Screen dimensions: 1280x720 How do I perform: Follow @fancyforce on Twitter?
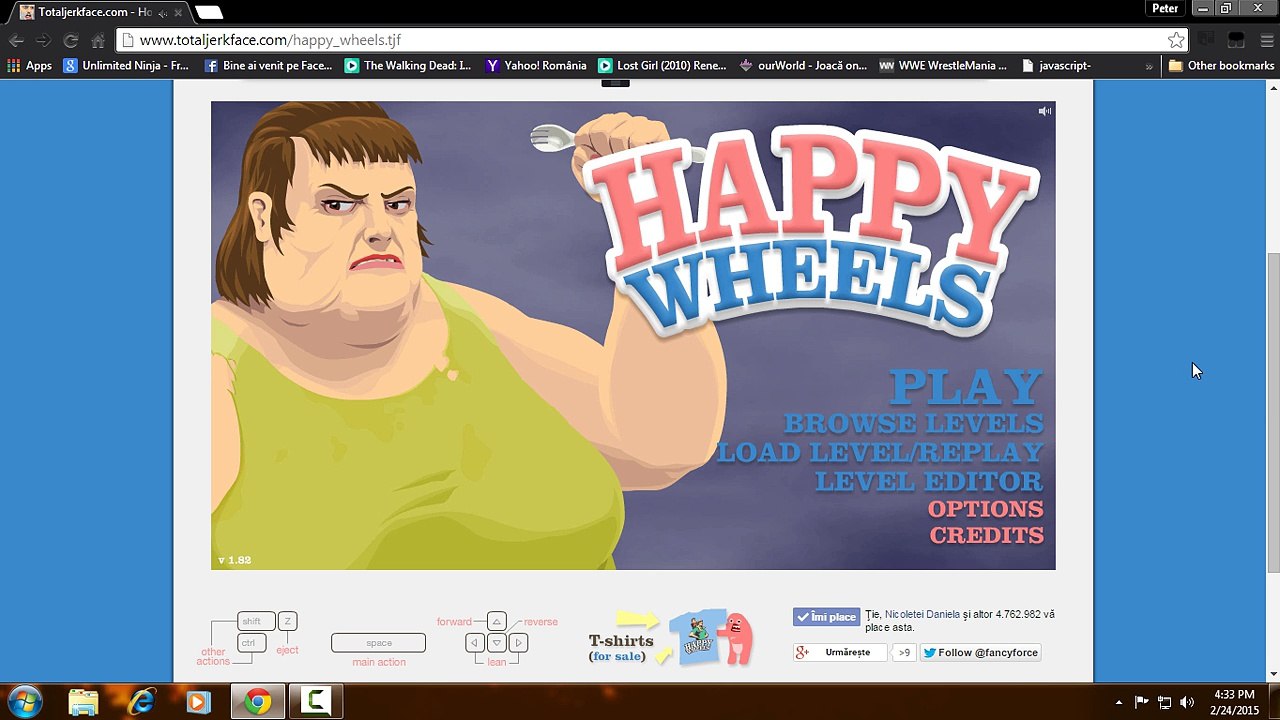(x=980, y=652)
